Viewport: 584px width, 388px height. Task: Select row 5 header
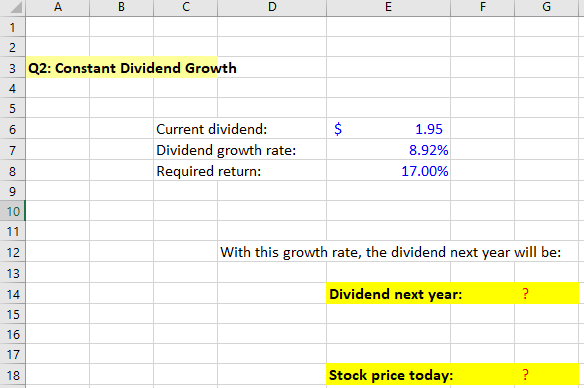(x=13, y=108)
